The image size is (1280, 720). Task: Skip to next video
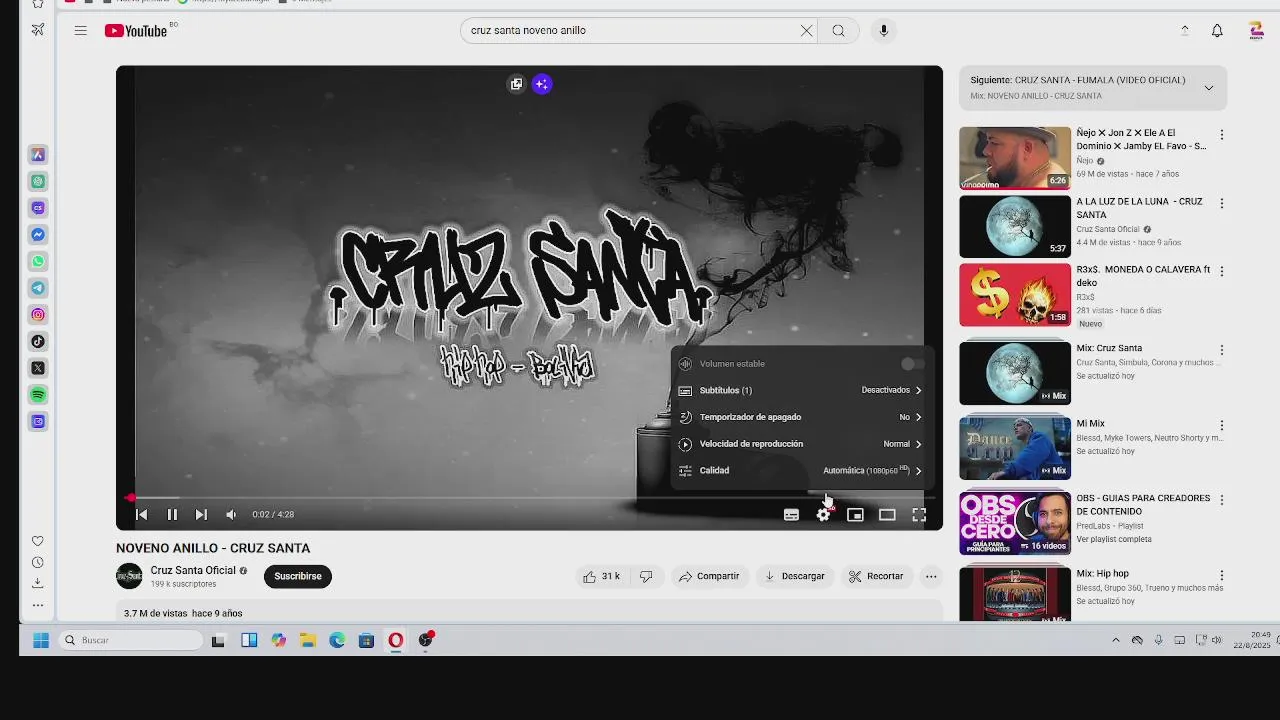click(x=201, y=514)
